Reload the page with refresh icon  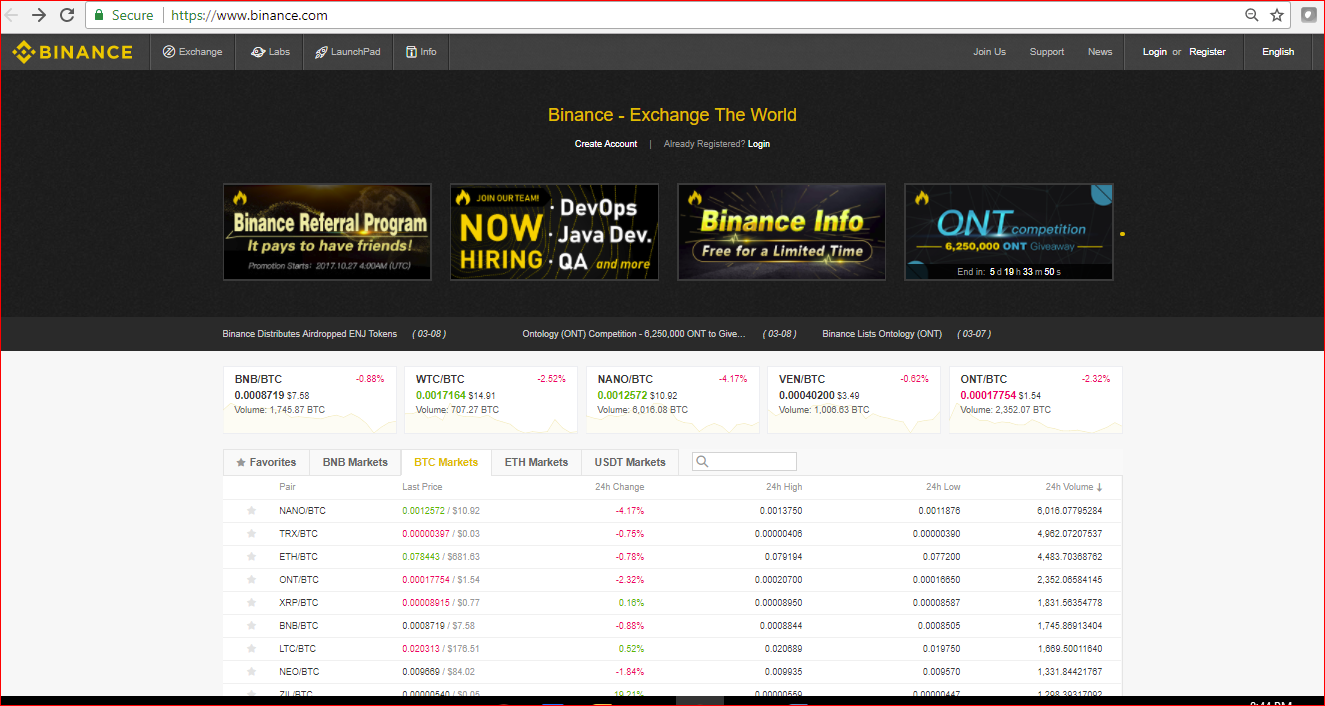tap(67, 15)
